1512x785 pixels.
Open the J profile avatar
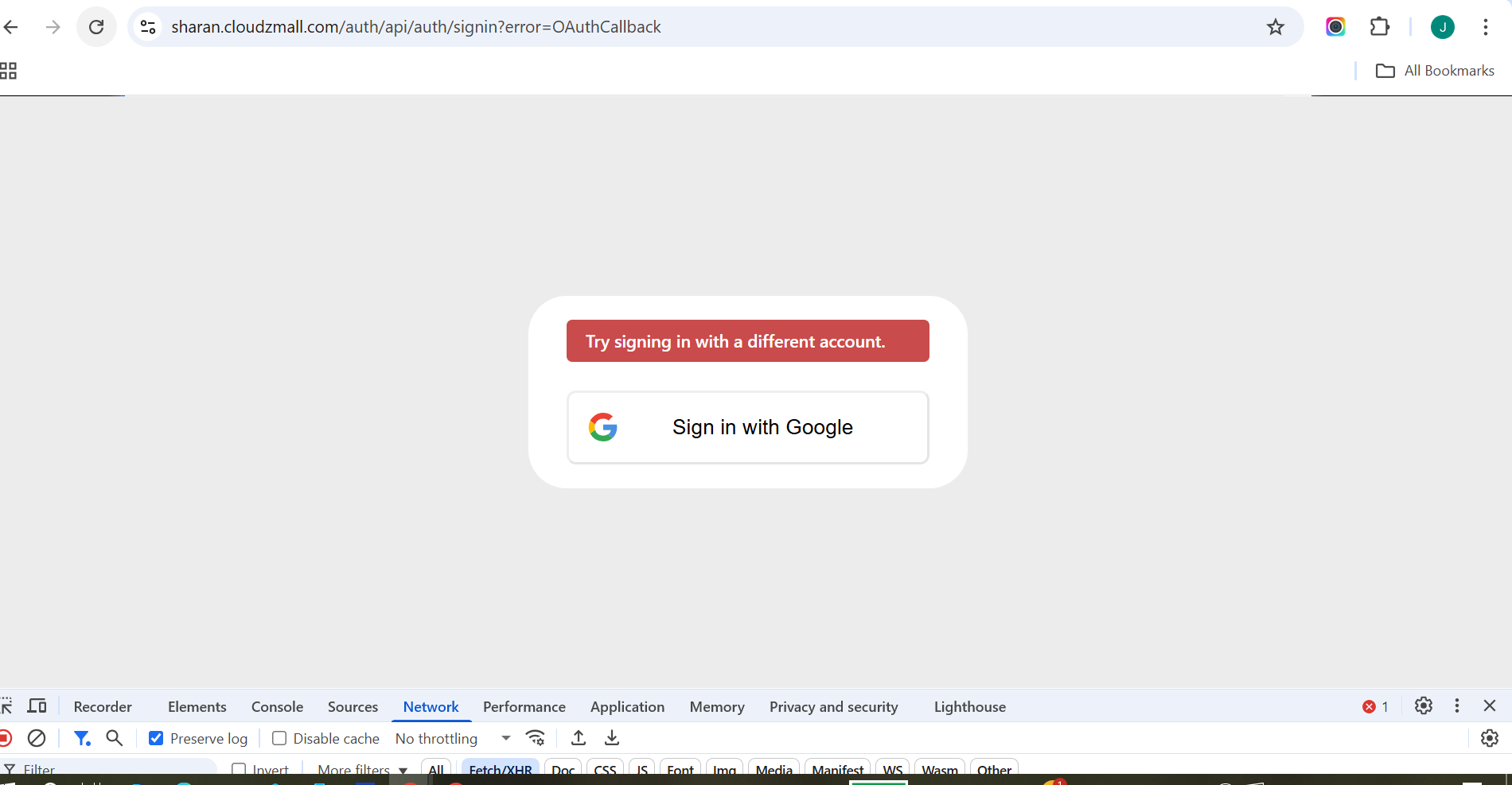tap(1443, 27)
